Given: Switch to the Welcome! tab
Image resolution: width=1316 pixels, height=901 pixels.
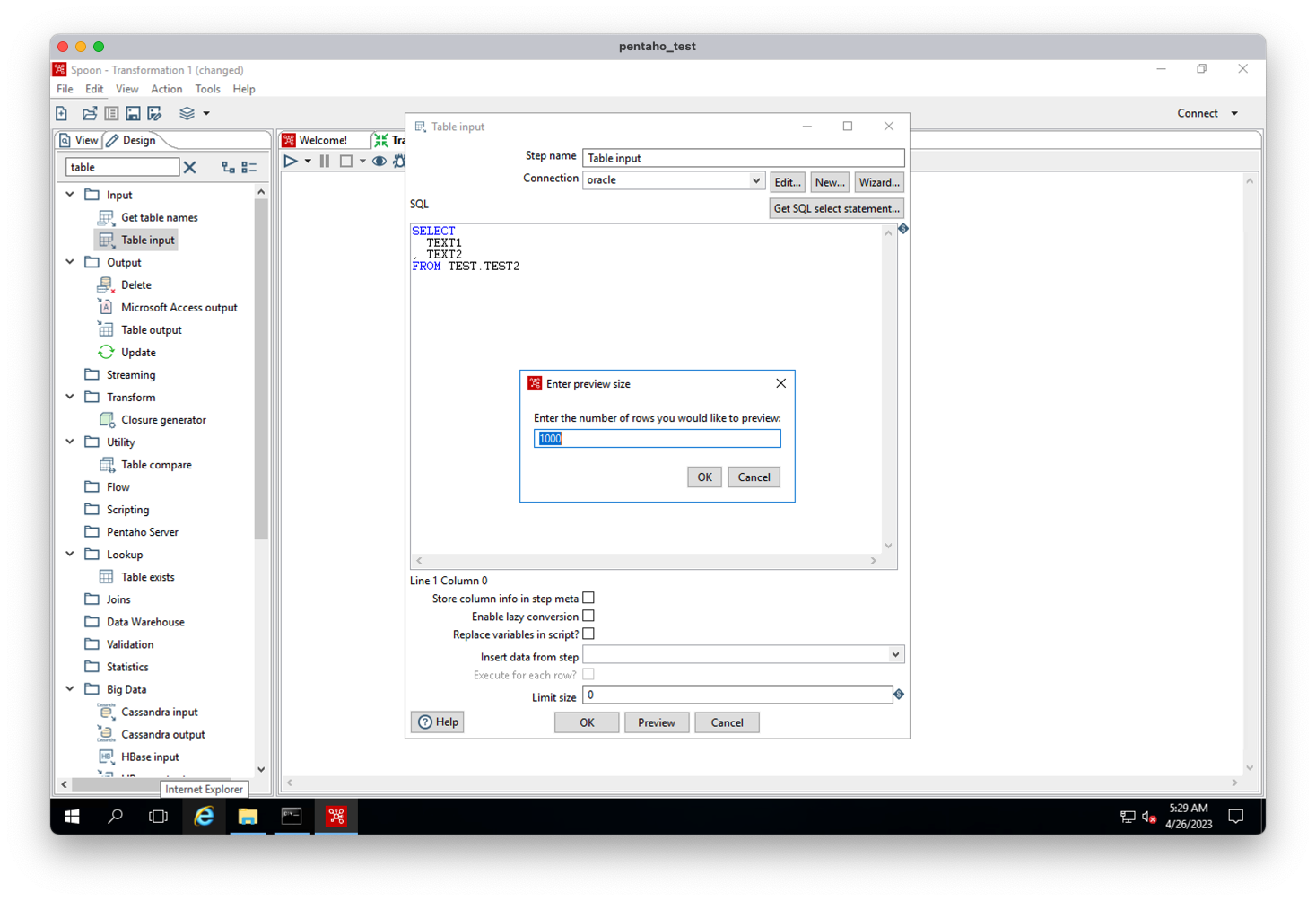Looking at the screenshot, I should (x=323, y=140).
